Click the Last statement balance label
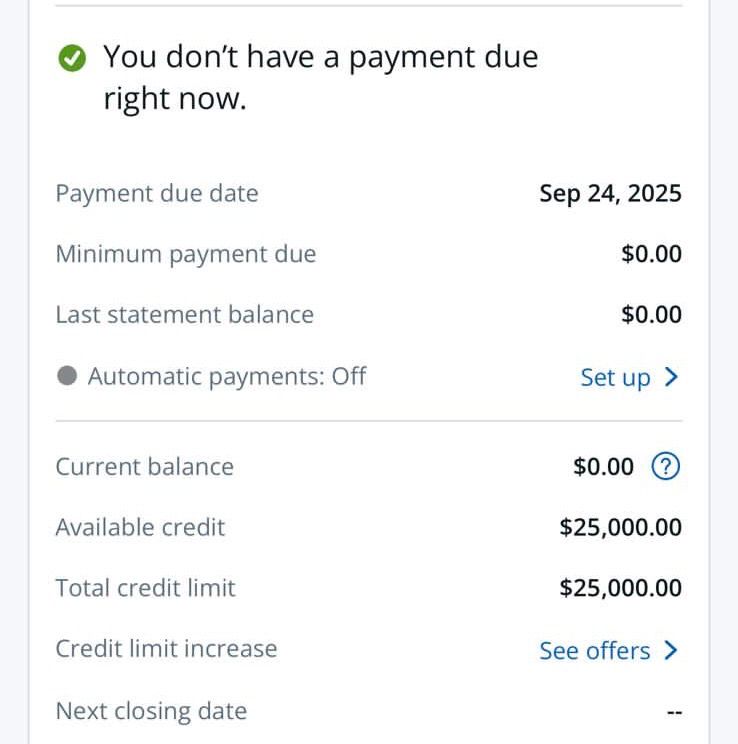 pos(185,315)
